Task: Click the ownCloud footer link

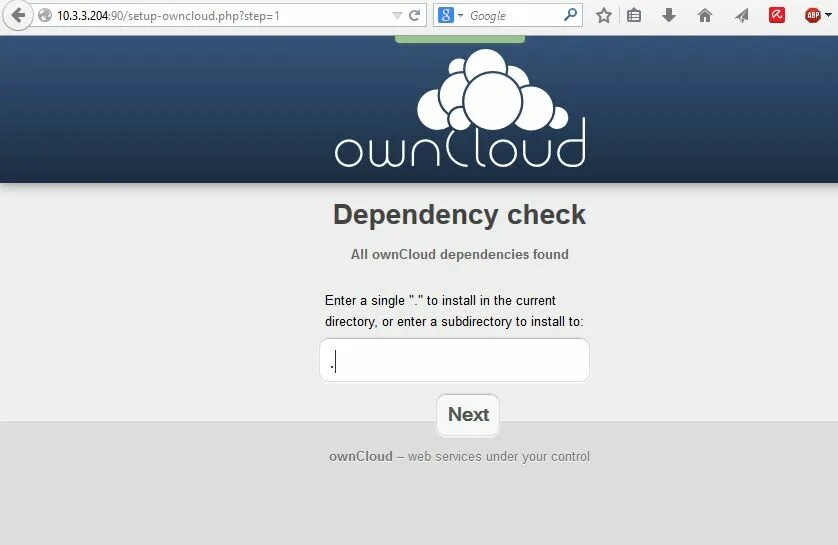Action: (361, 456)
